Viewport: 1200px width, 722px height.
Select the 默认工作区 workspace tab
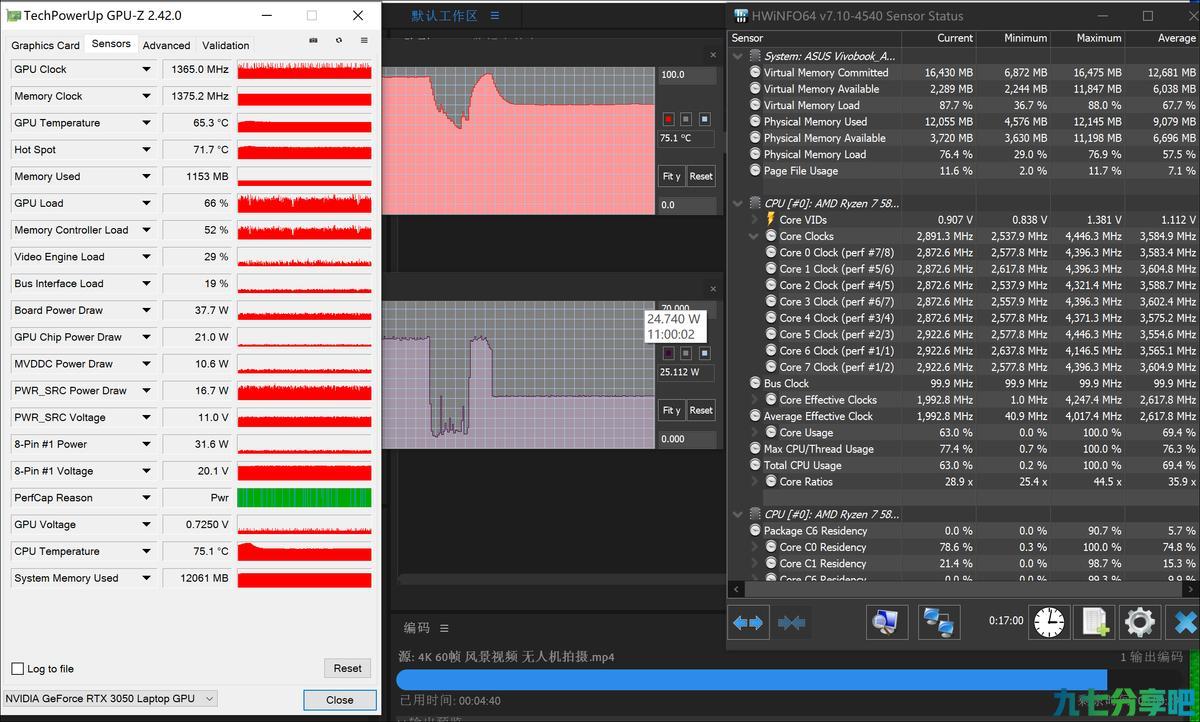click(x=445, y=16)
